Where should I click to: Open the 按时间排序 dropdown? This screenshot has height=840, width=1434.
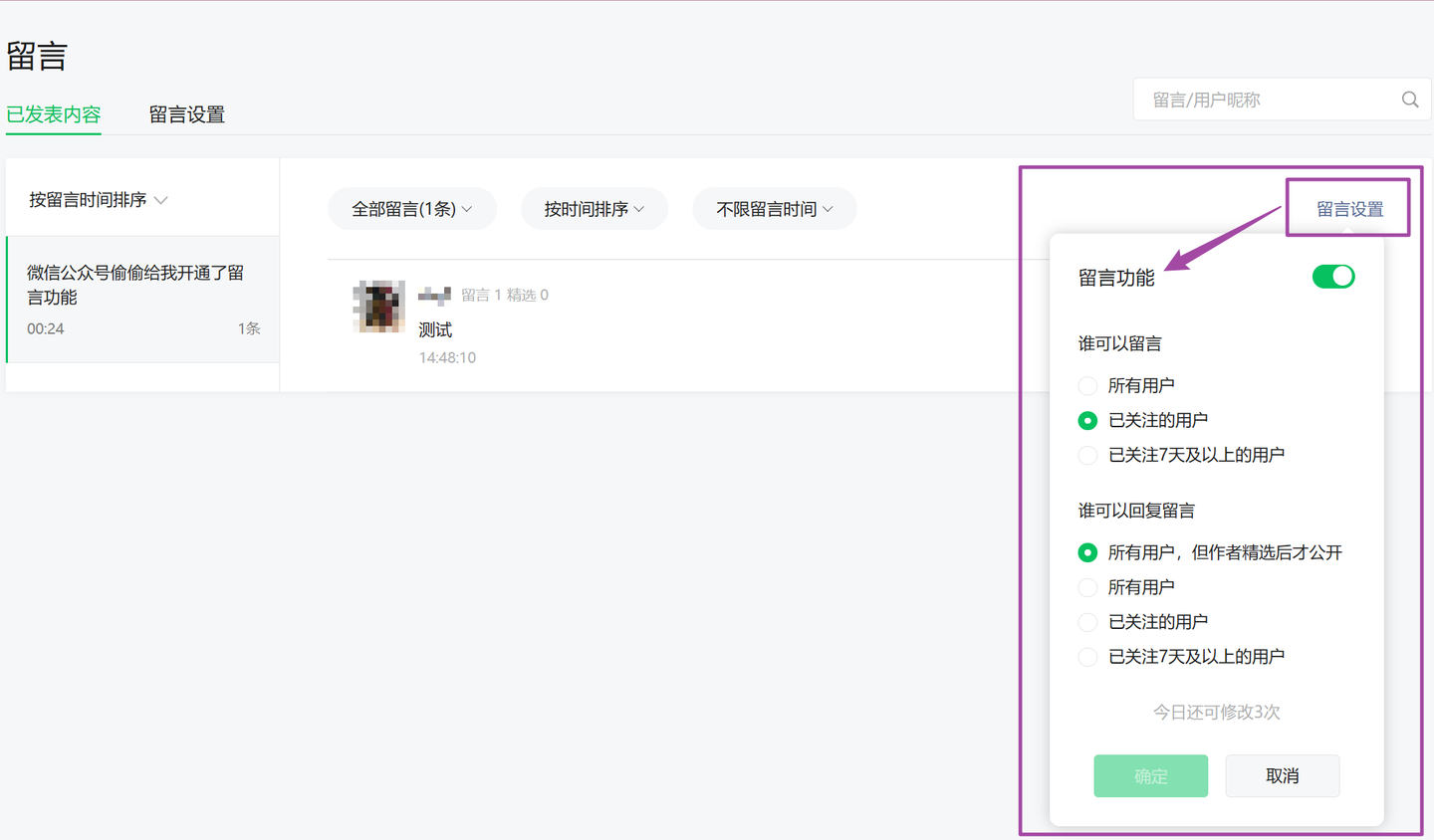point(594,209)
